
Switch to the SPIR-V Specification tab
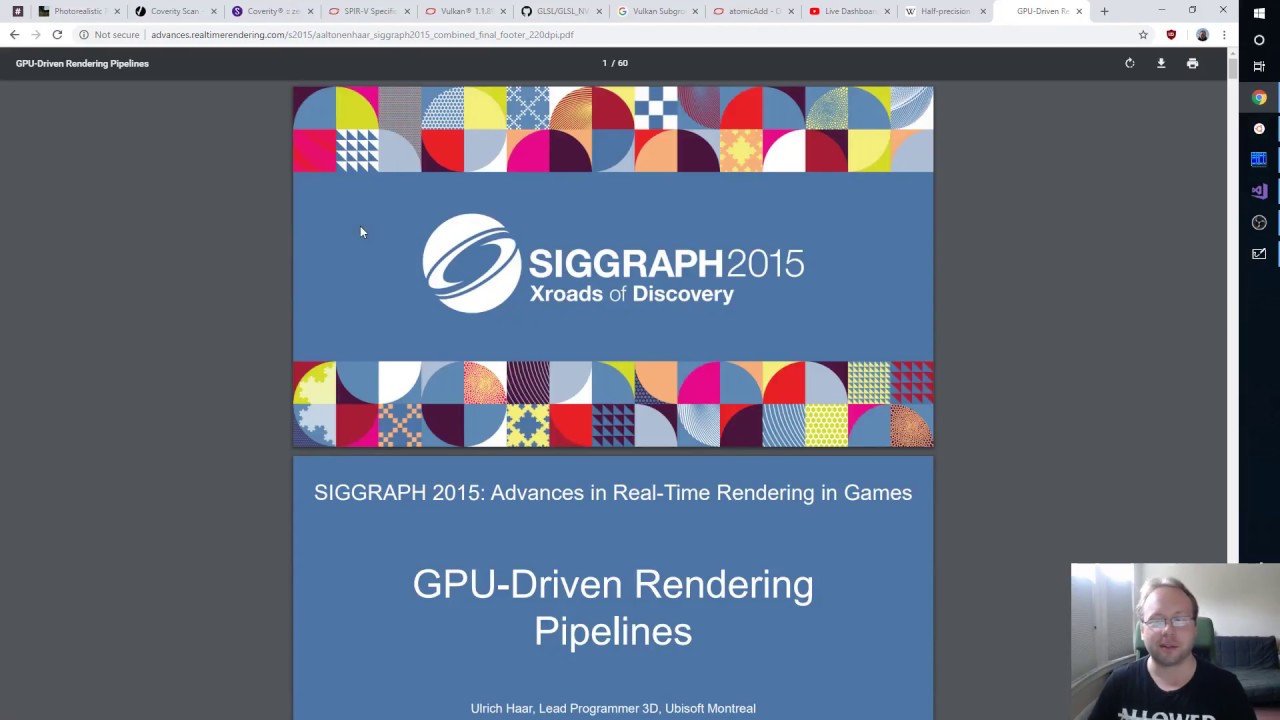(368, 11)
